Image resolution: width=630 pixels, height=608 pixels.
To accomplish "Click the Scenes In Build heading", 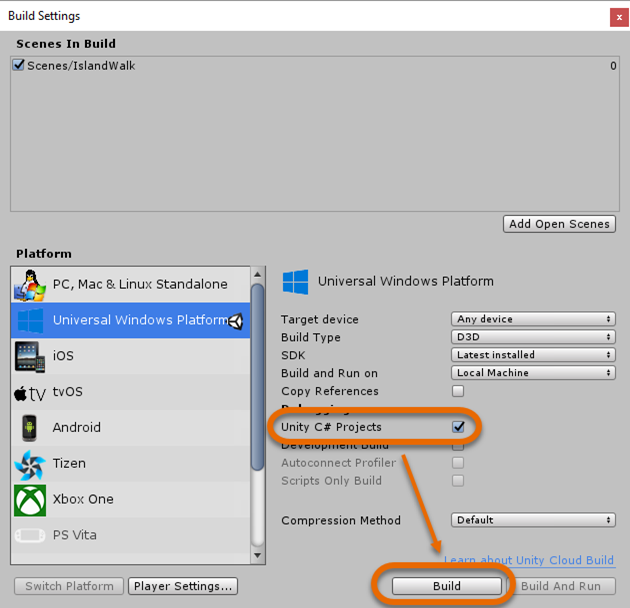I will click(66, 43).
